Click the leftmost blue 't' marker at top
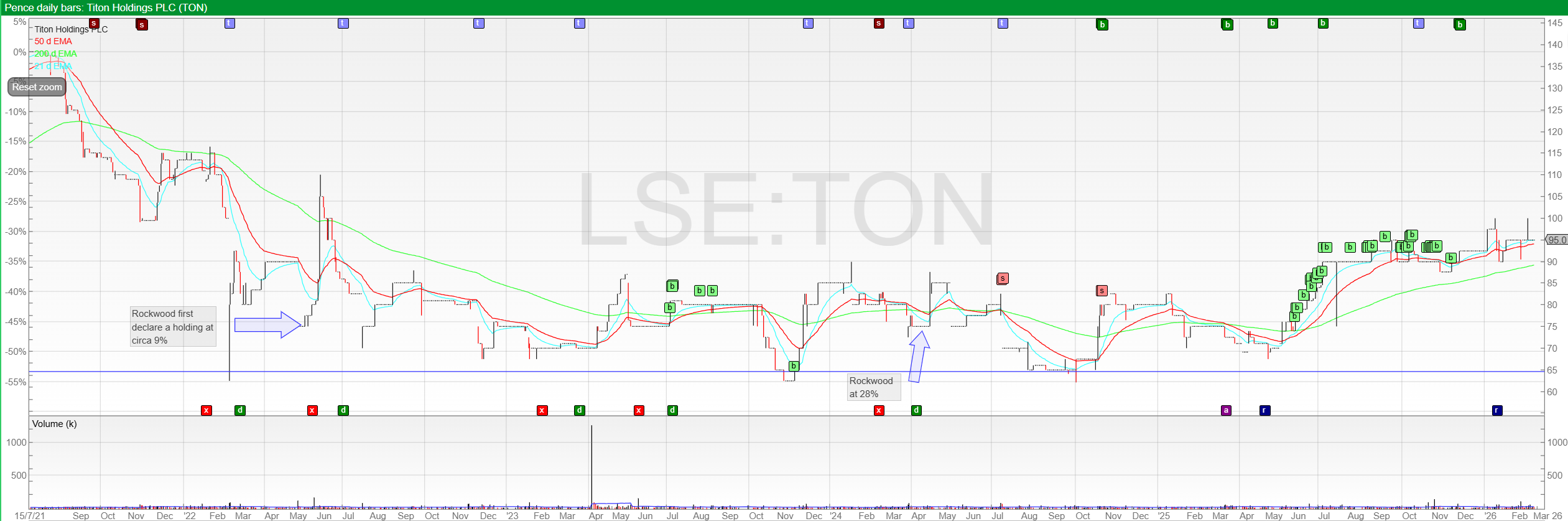 230,24
